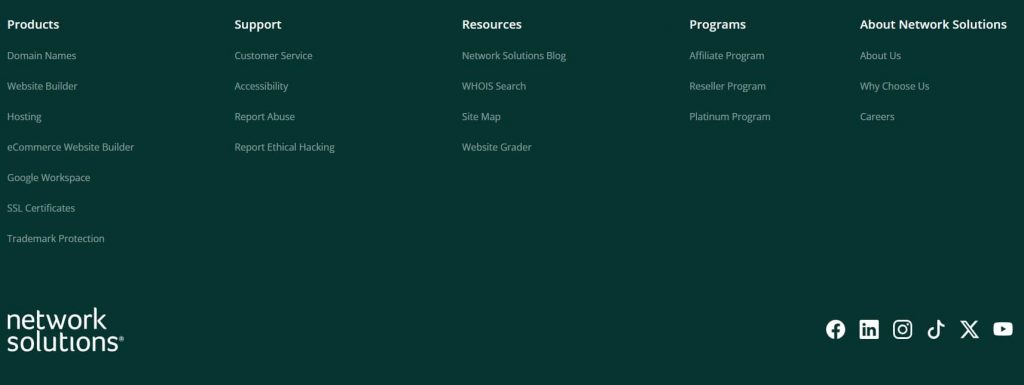Visit Why Choose Us page
The width and height of the screenshot is (1024, 385).
tap(895, 86)
